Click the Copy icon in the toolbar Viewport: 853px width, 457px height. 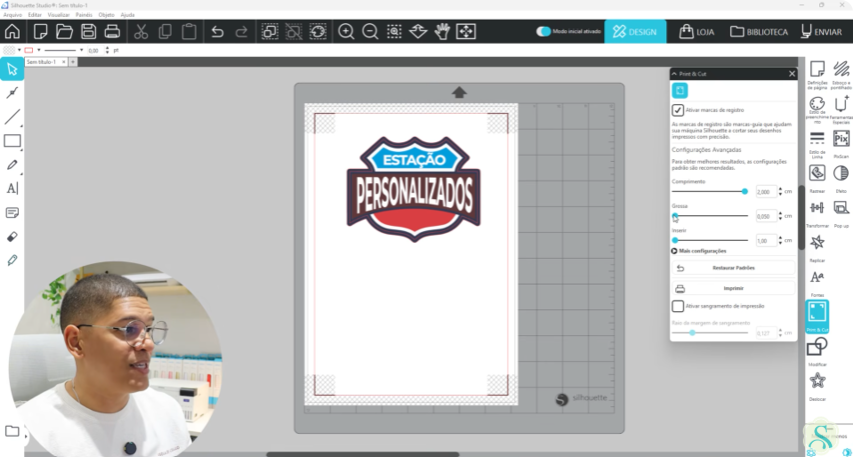[165, 32]
